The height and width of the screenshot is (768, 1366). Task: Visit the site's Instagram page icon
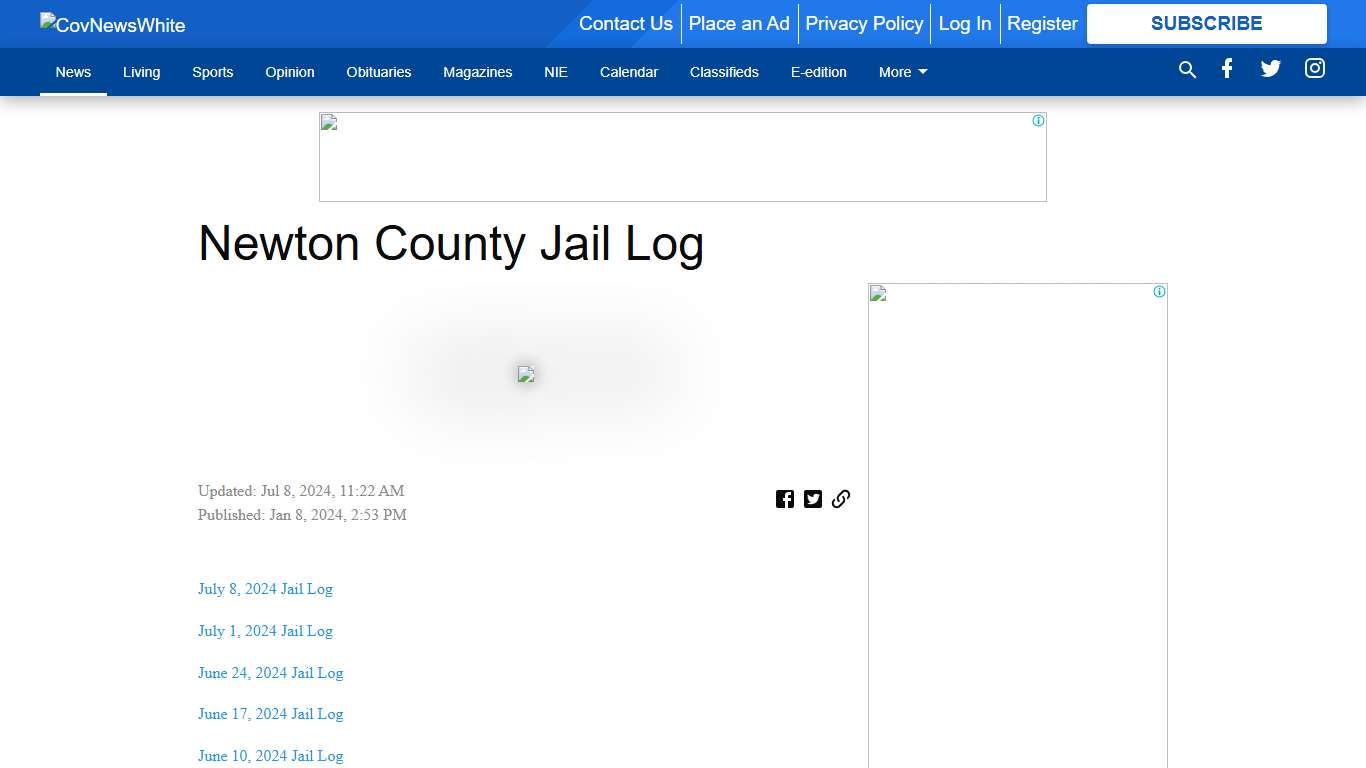[1314, 68]
